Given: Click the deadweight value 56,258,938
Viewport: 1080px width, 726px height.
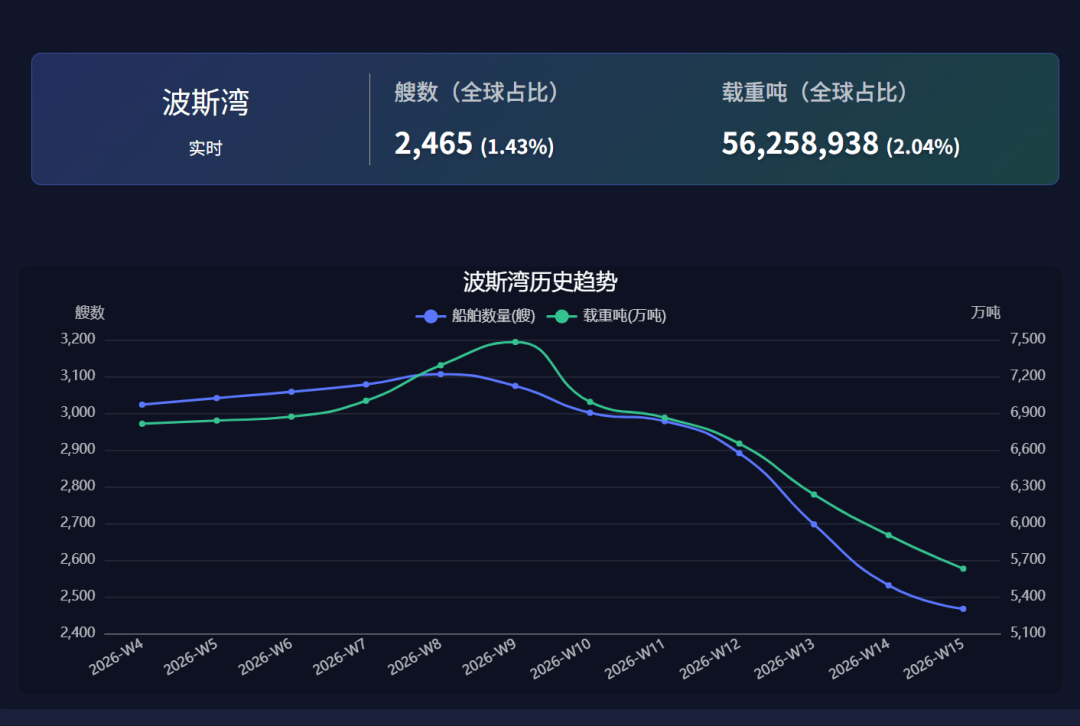Looking at the screenshot, I should 799,144.
